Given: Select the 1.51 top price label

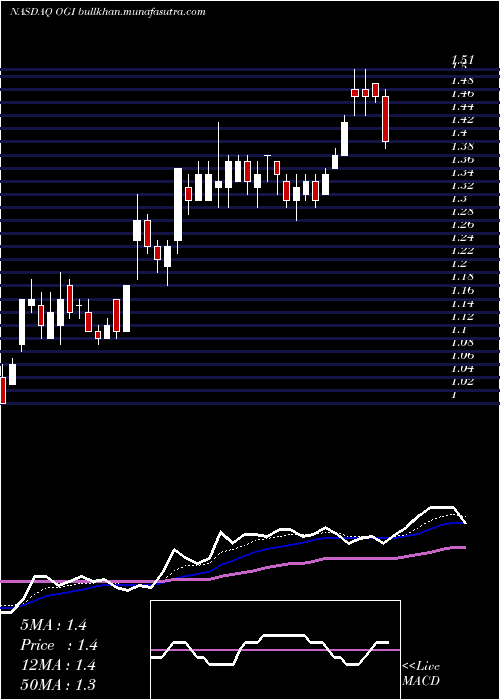Looking at the screenshot, I should click(462, 59).
